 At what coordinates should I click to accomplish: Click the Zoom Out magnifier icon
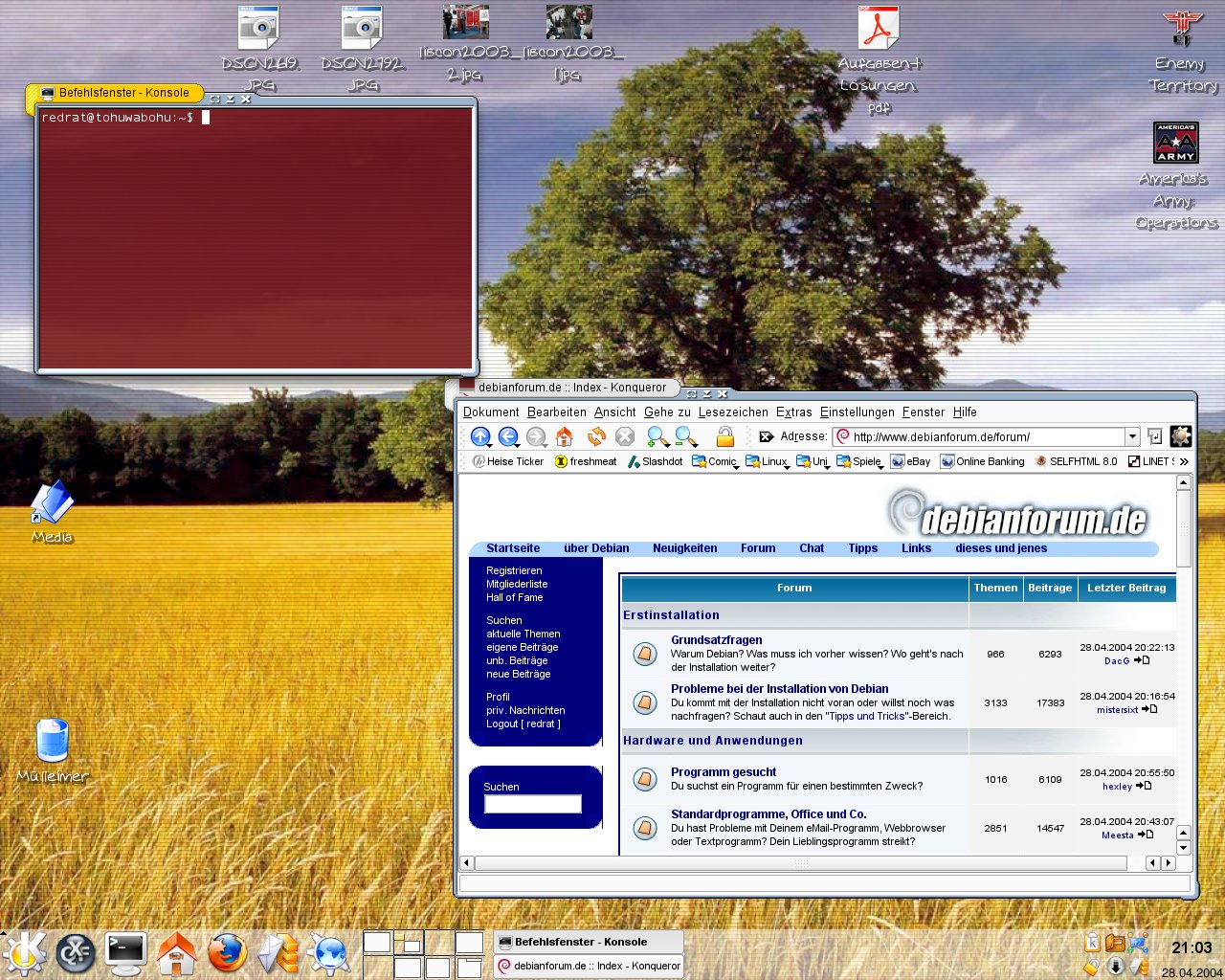coord(685,437)
